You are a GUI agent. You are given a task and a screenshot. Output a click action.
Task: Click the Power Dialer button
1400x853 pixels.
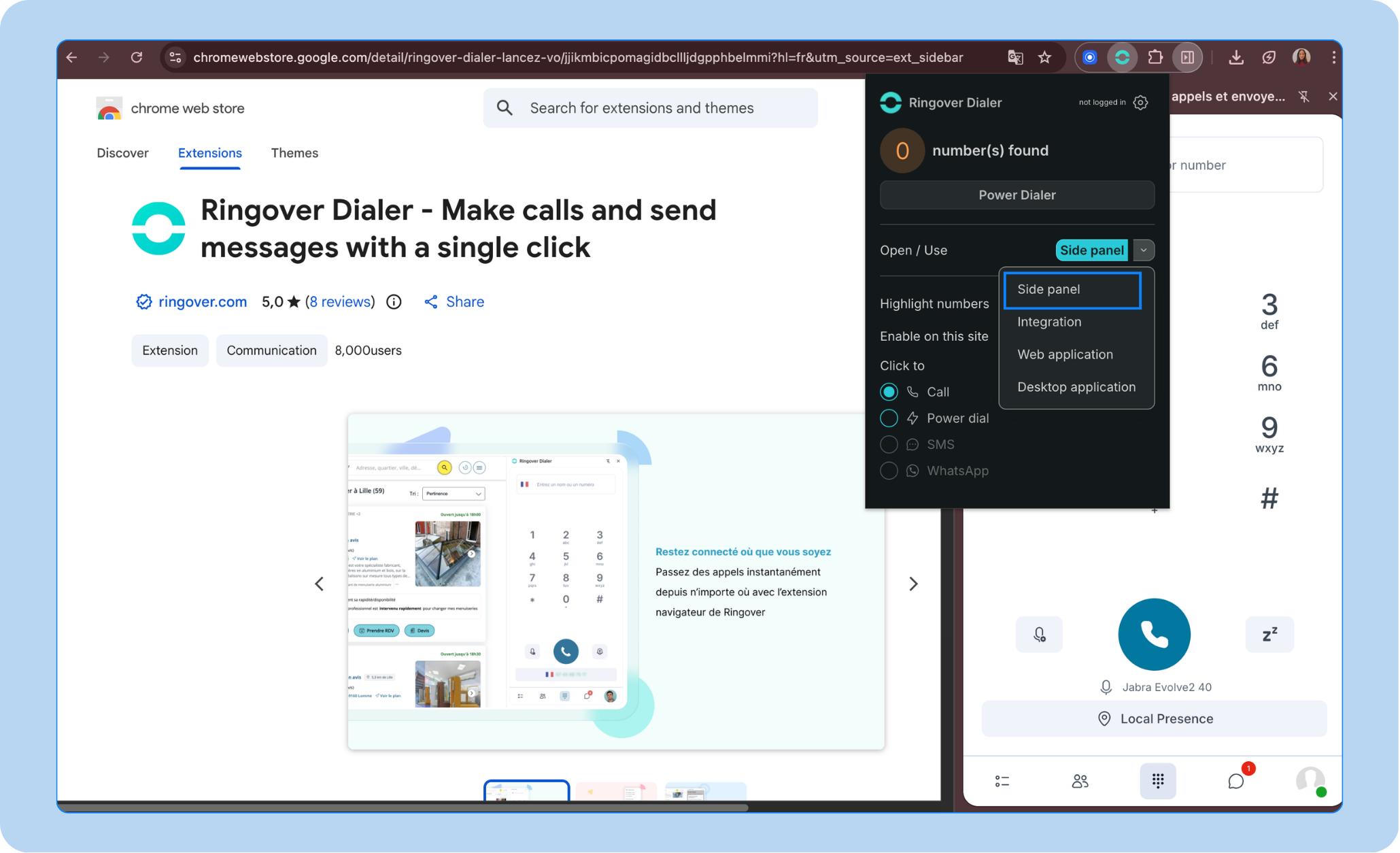(1017, 195)
